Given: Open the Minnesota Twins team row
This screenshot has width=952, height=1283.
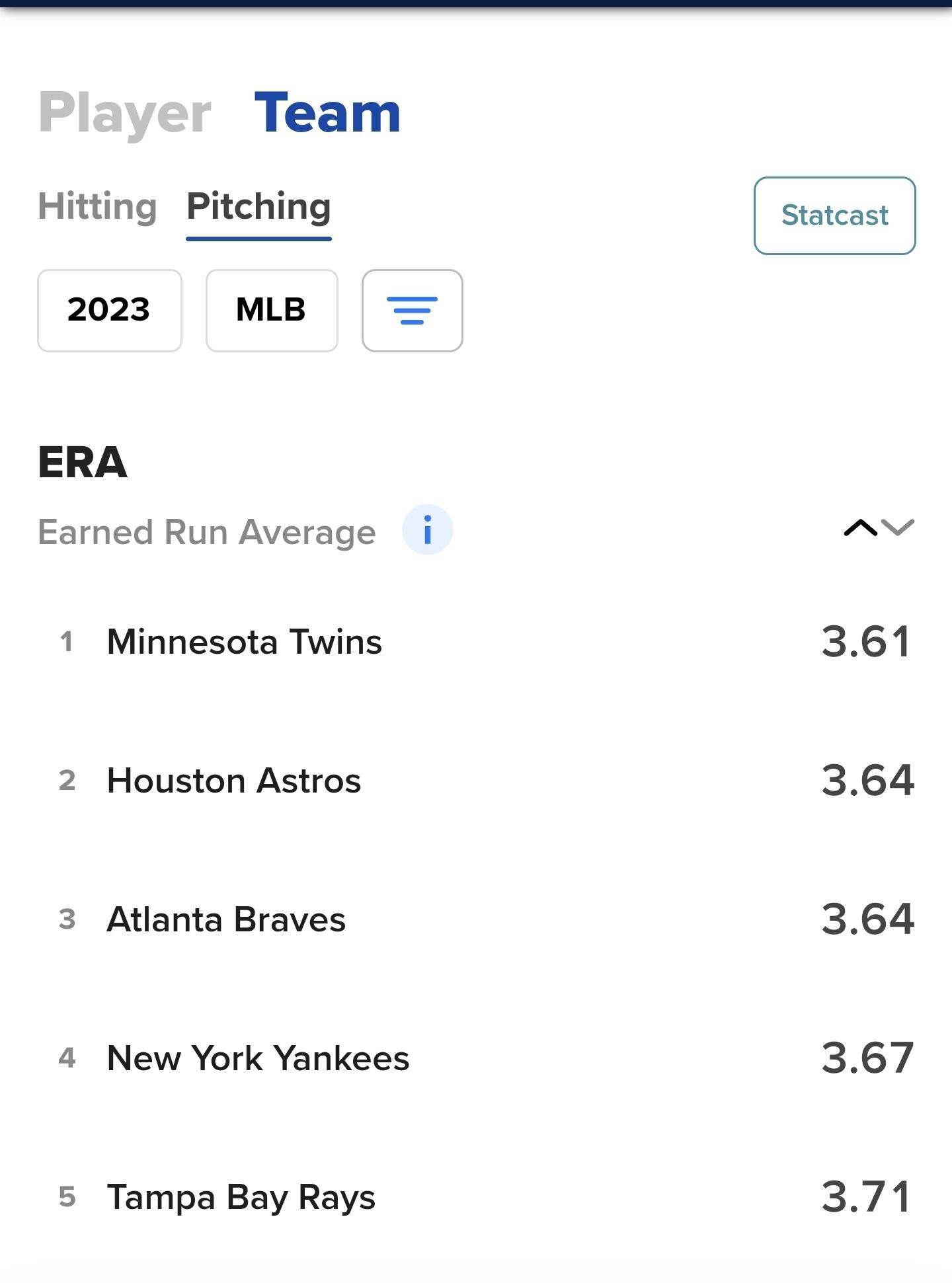Looking at the screenshot, I should click(245, 642).
